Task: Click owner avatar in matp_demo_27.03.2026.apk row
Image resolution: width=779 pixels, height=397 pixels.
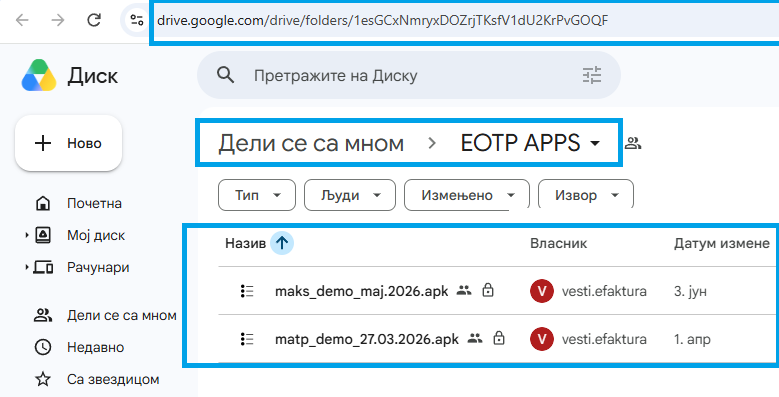Action: 542,339
